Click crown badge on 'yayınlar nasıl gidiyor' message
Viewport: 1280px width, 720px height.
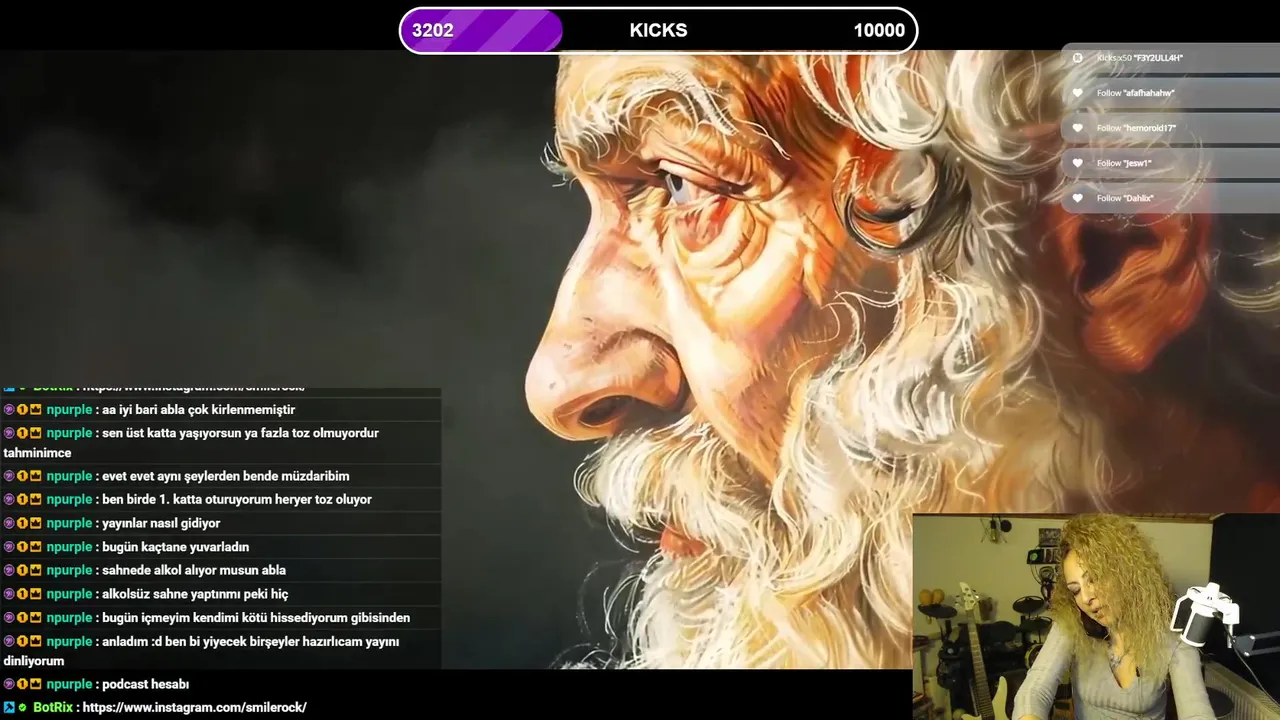[35, 523]
